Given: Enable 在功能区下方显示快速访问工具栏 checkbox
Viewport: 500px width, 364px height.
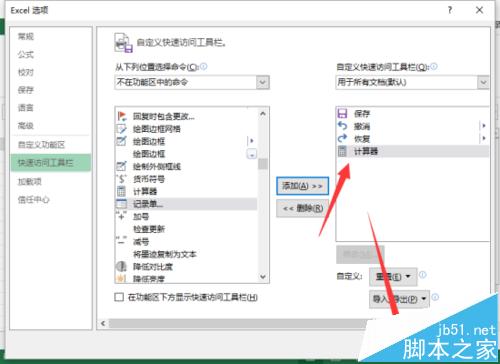Looking at the screenshot, I should pyautogui.click(x=119, y=297).
